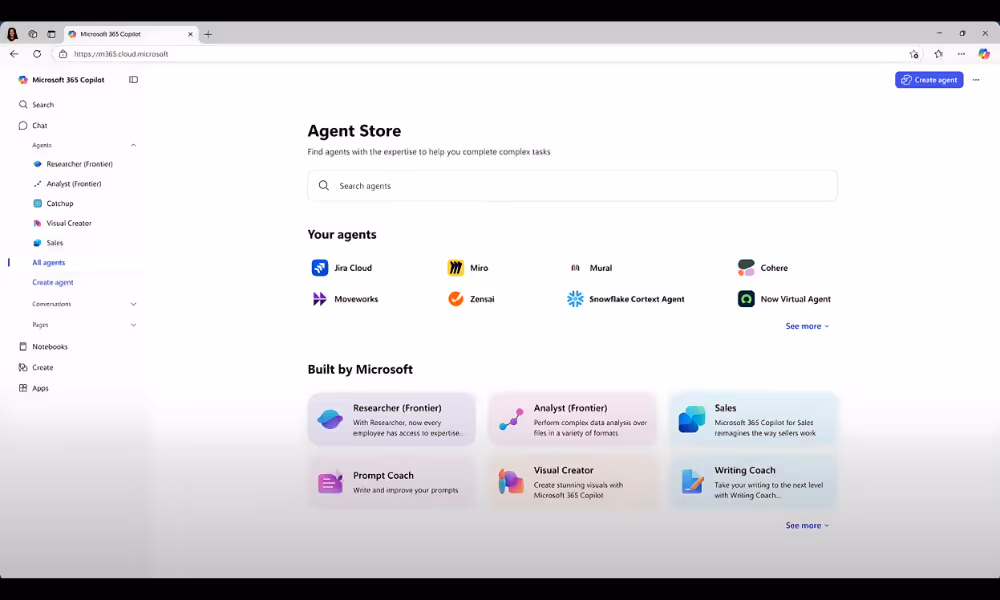Collapse the Agents section chevron
The image size is (1000, 600).
coord(133,145)
